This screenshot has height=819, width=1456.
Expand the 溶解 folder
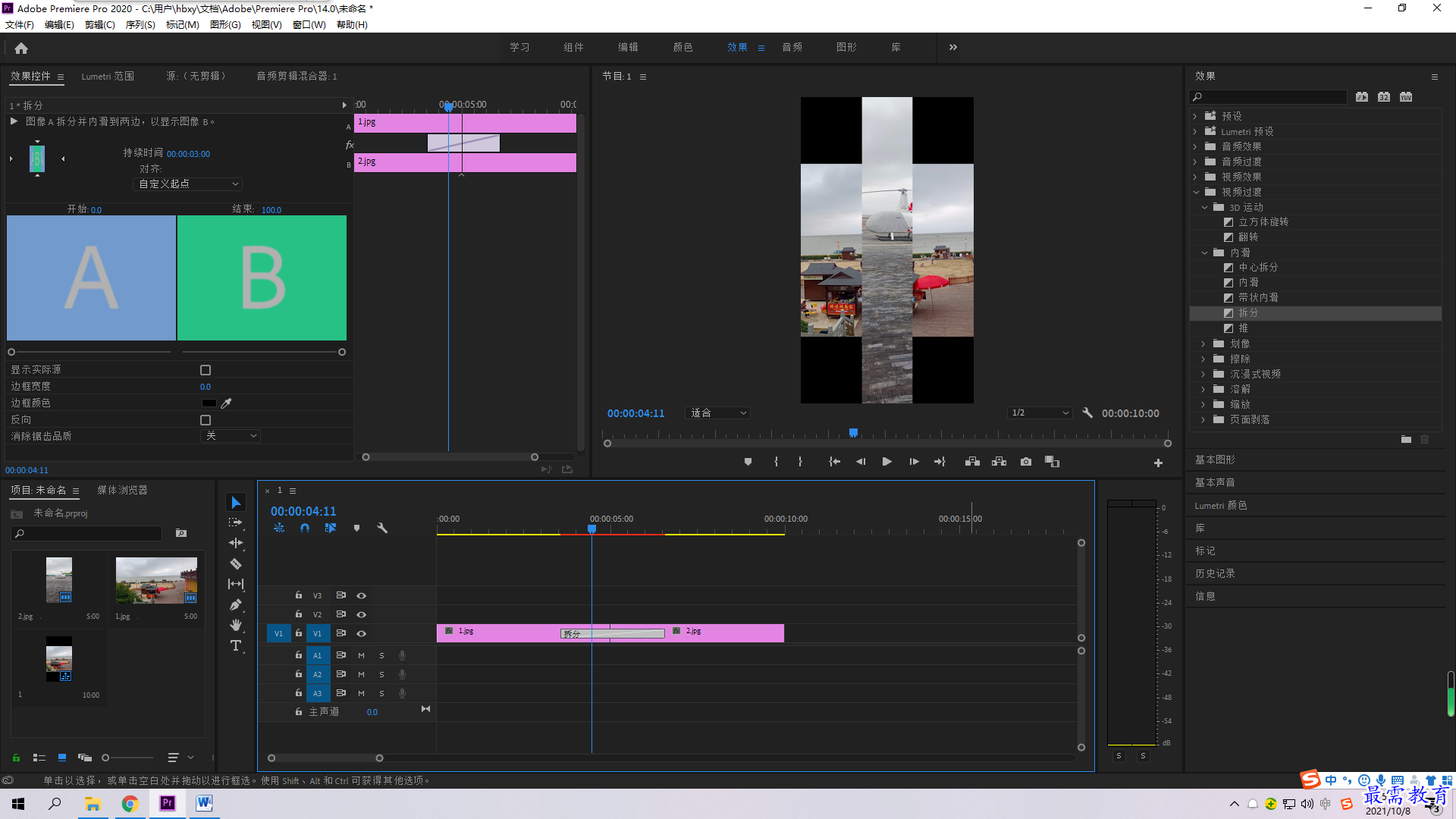click(x=1203, y=389)
